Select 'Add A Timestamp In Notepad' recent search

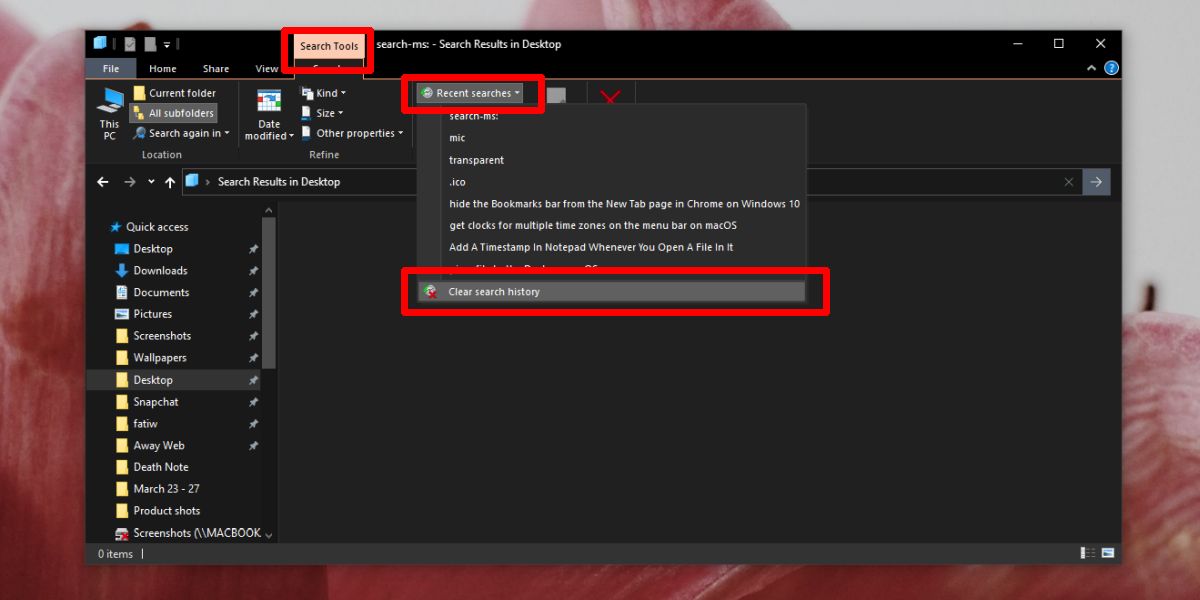click(591, 247)
